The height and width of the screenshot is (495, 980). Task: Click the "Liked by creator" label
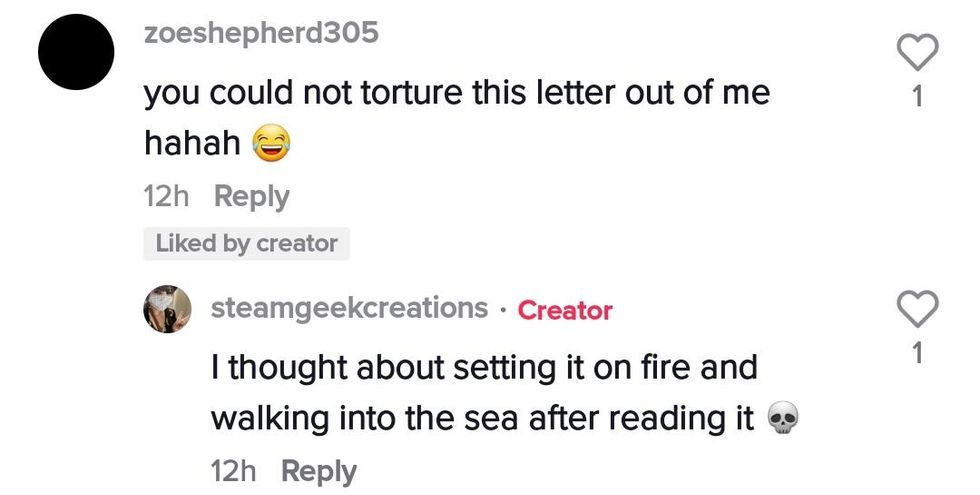tap(247, 243)
